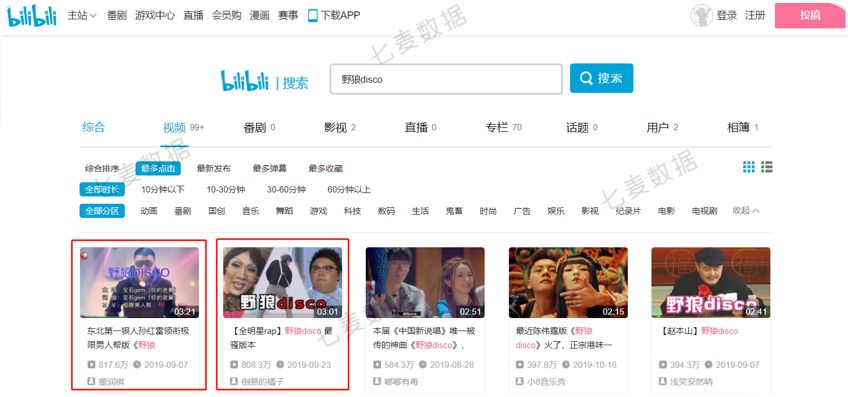
Task: Click the bilibili logo in header
Action: click(31, 16)
